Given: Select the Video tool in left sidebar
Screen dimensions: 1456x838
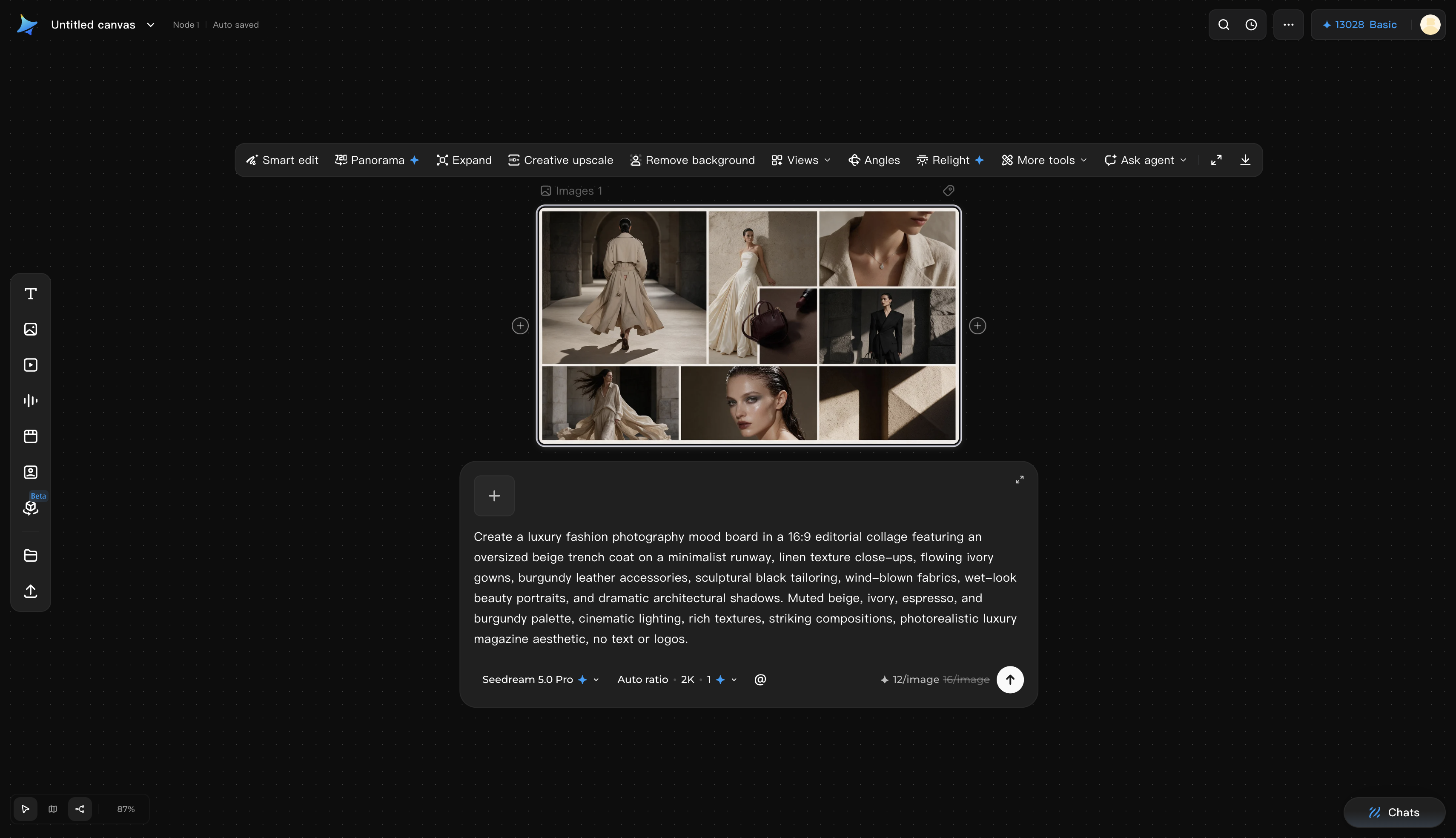Looking at the screenshot, I should point(31,365).
